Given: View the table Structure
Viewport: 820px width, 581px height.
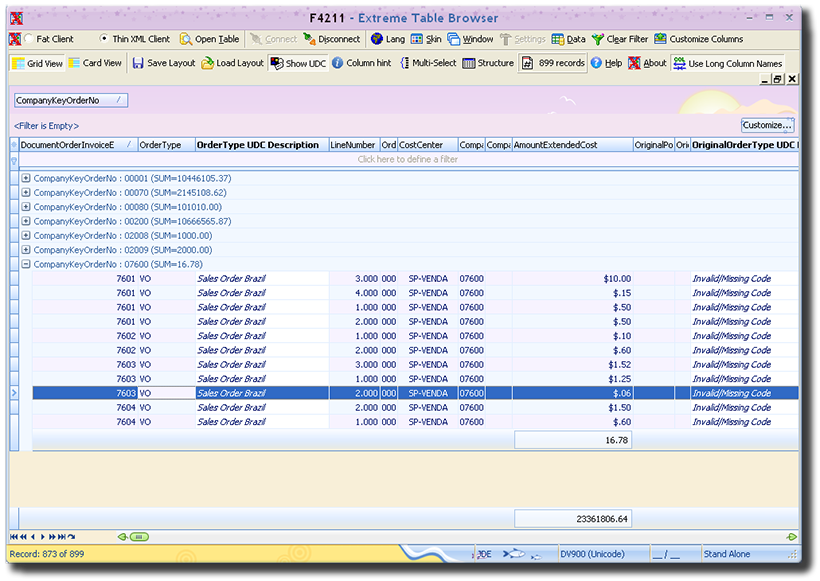Looking at the screenshot, I should click(x=488, y=63).
